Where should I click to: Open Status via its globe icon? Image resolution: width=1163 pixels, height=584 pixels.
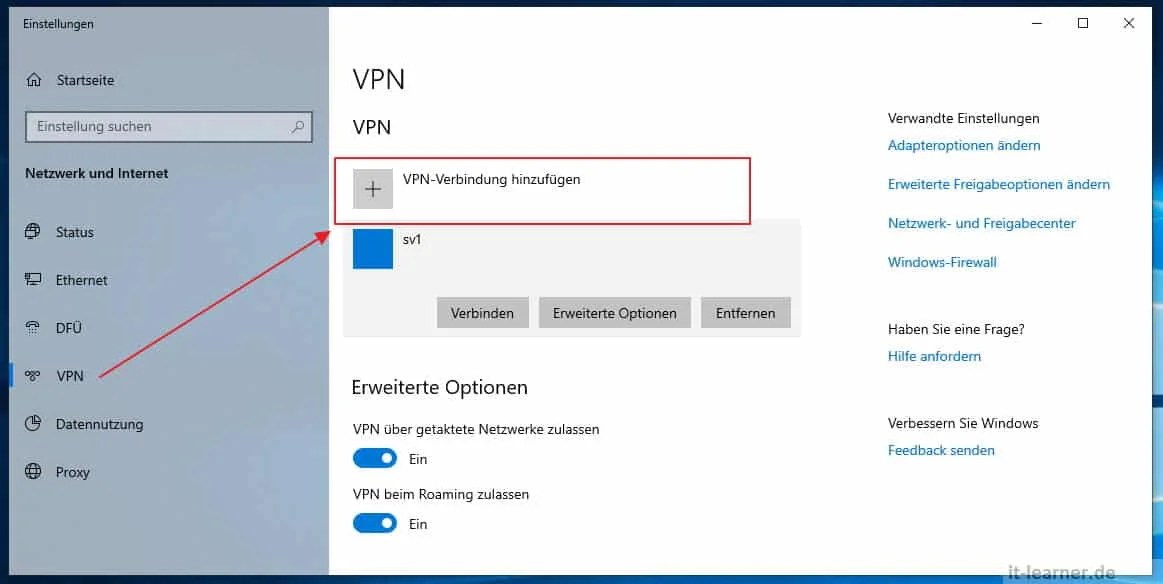[x=31, y=231]
